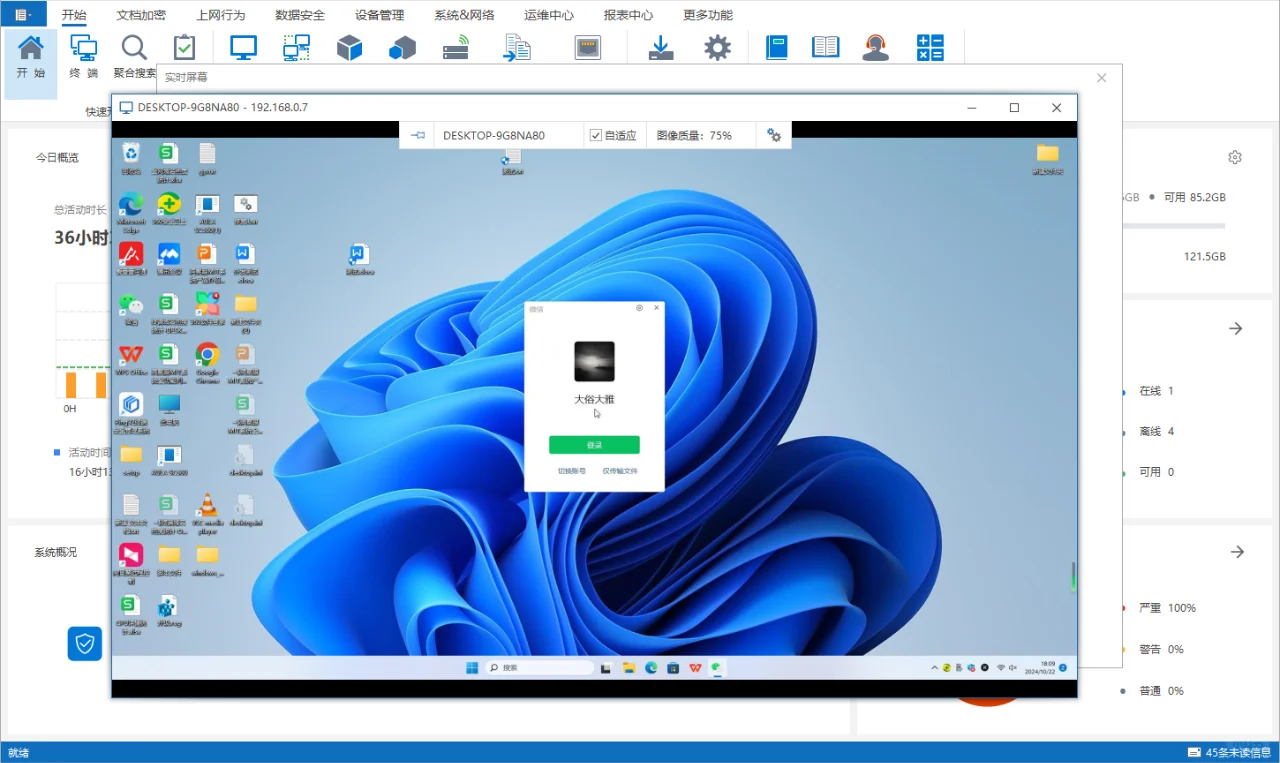Click the Start button on remote taskbar
This screenshot has width=1280, height=763.
click(472, 668)
